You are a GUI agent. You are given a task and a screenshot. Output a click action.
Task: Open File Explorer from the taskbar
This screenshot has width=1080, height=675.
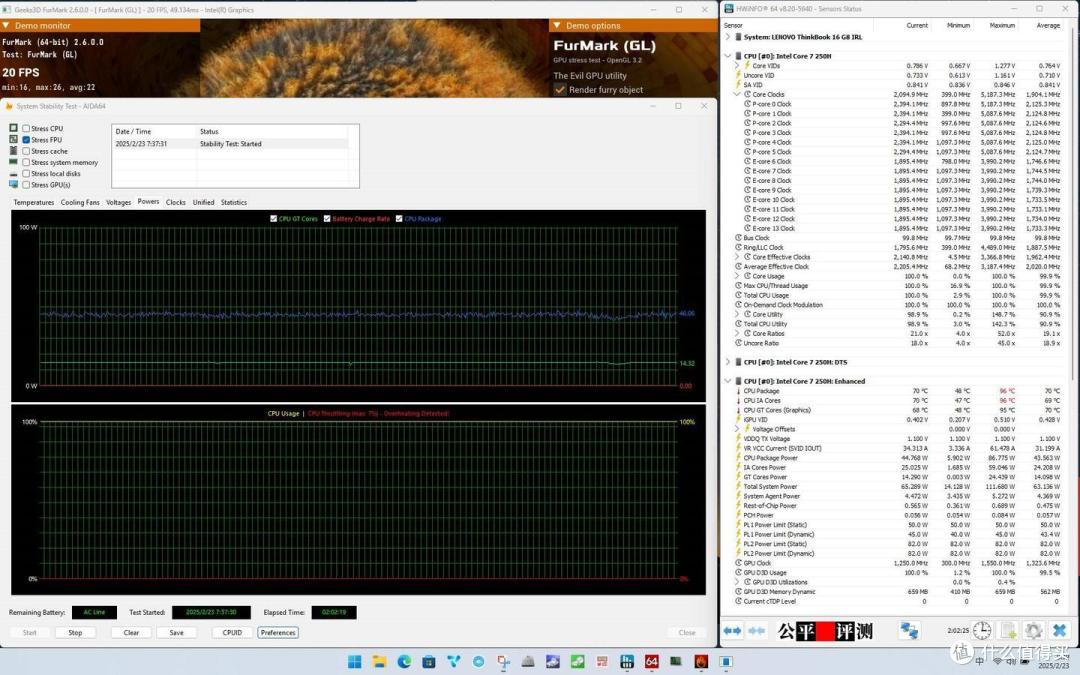click(x=380, y=662)
